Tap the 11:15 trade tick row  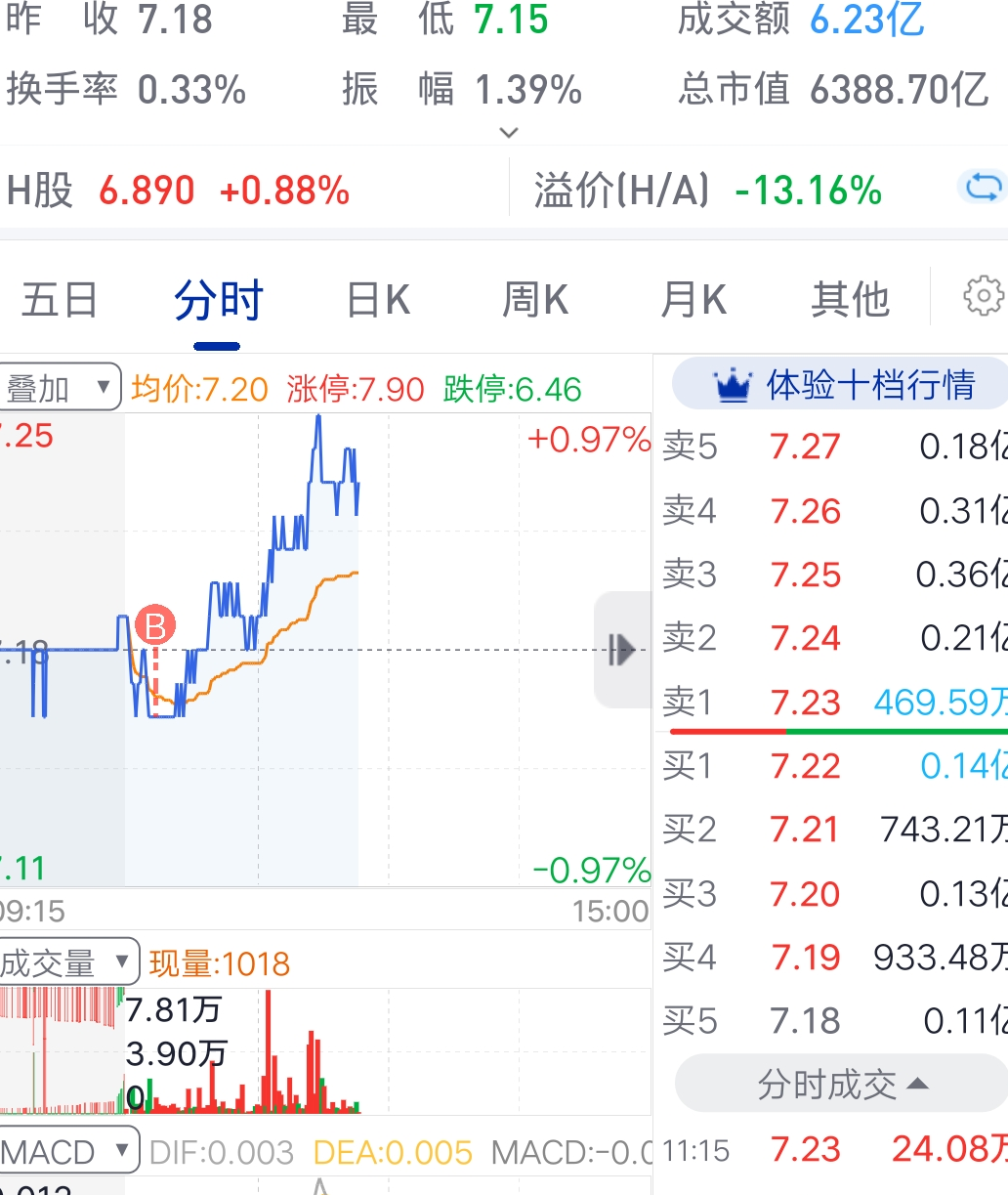coord(833,1149)
